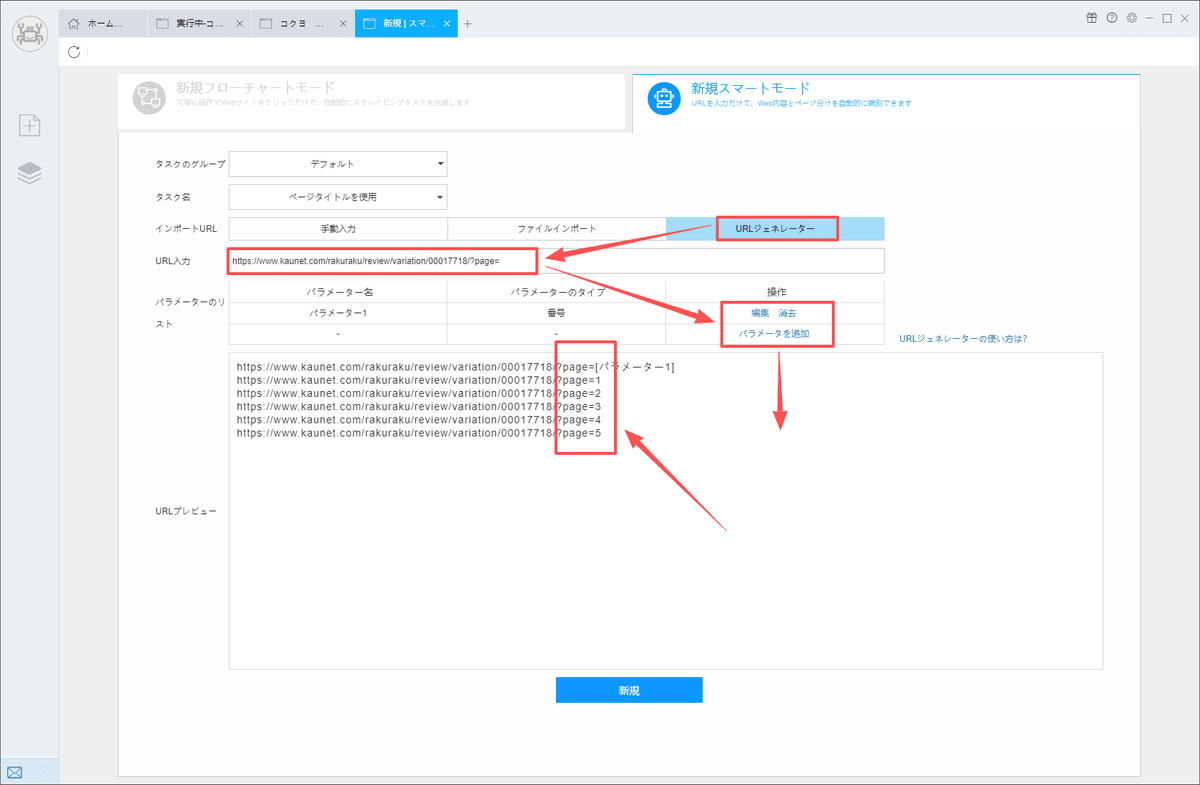Close the 新規 | スマ... tab
Image resolution: width=1200 pixels, height=785 pixels.
[x=446, y=23]
